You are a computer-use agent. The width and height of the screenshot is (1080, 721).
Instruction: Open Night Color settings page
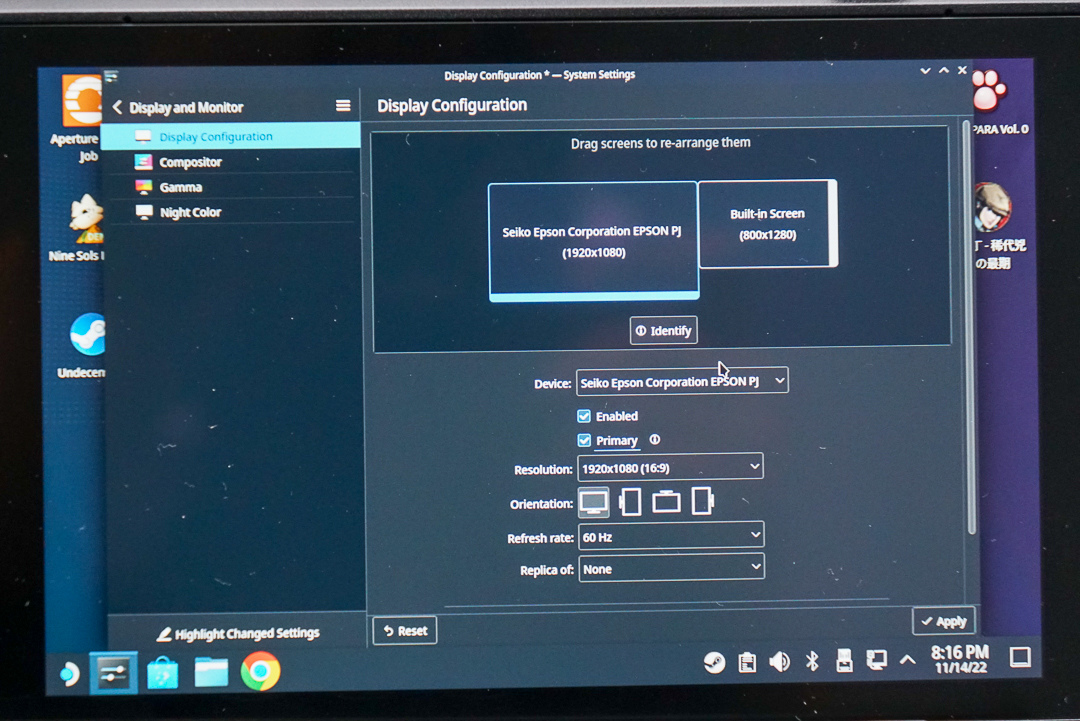(x=190, y=212)
